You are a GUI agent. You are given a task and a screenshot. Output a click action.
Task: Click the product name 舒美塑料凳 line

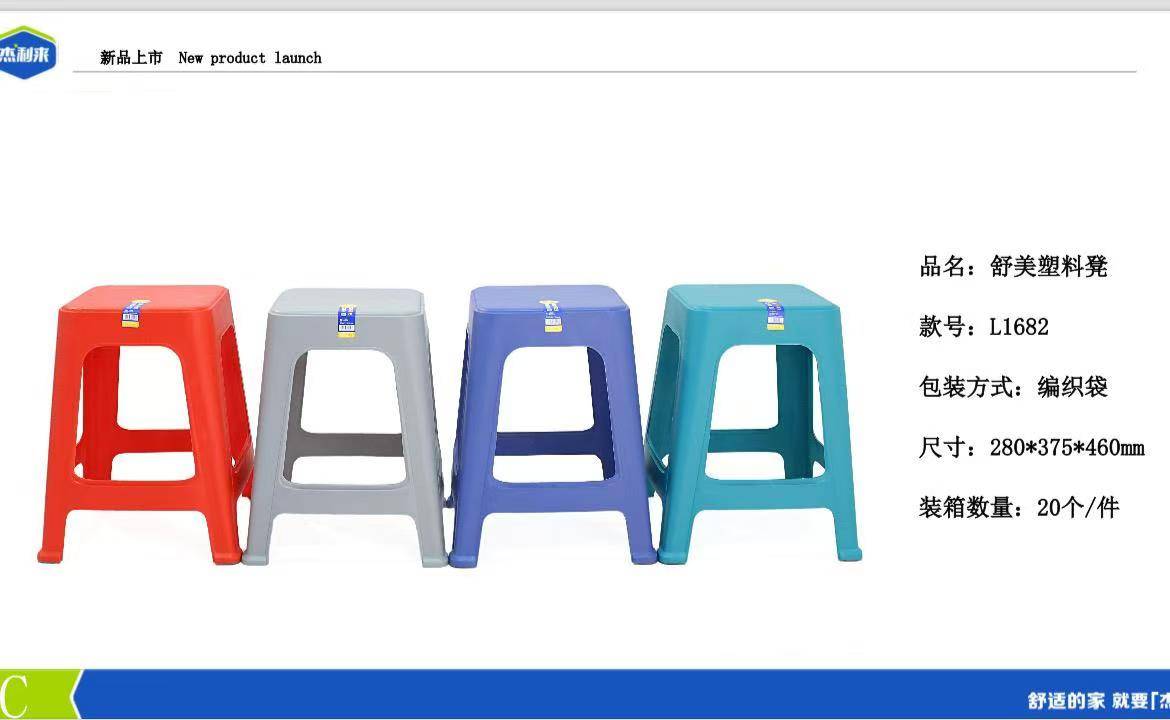(1013, 266)
